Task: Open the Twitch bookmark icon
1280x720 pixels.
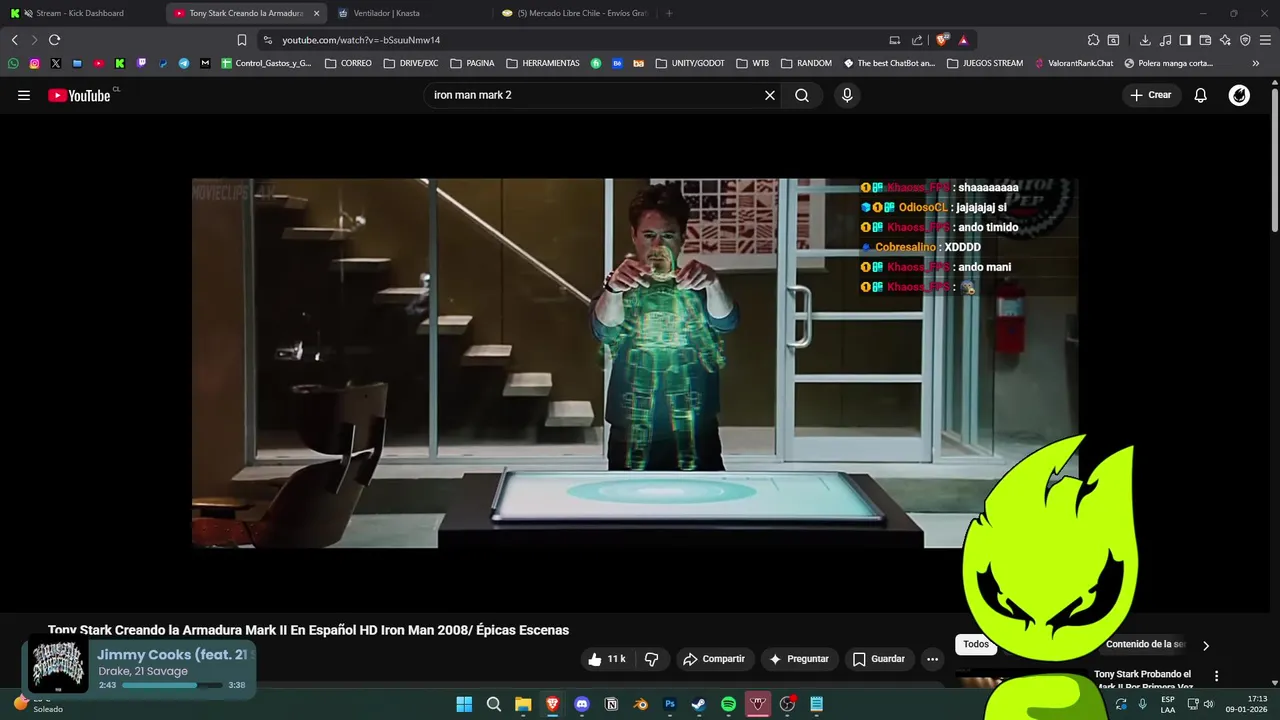Action: [141, 63]
